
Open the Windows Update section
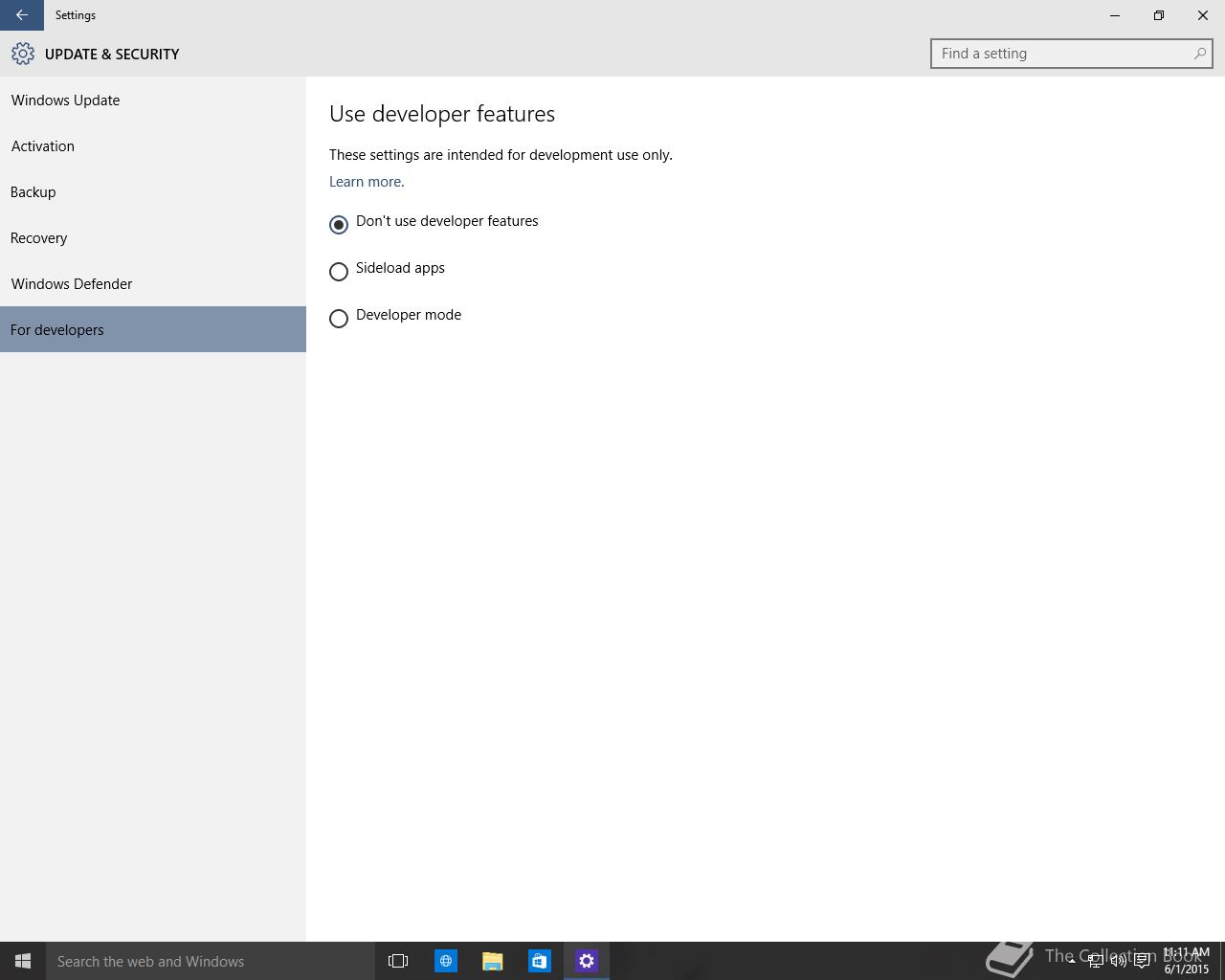point(153,100)
